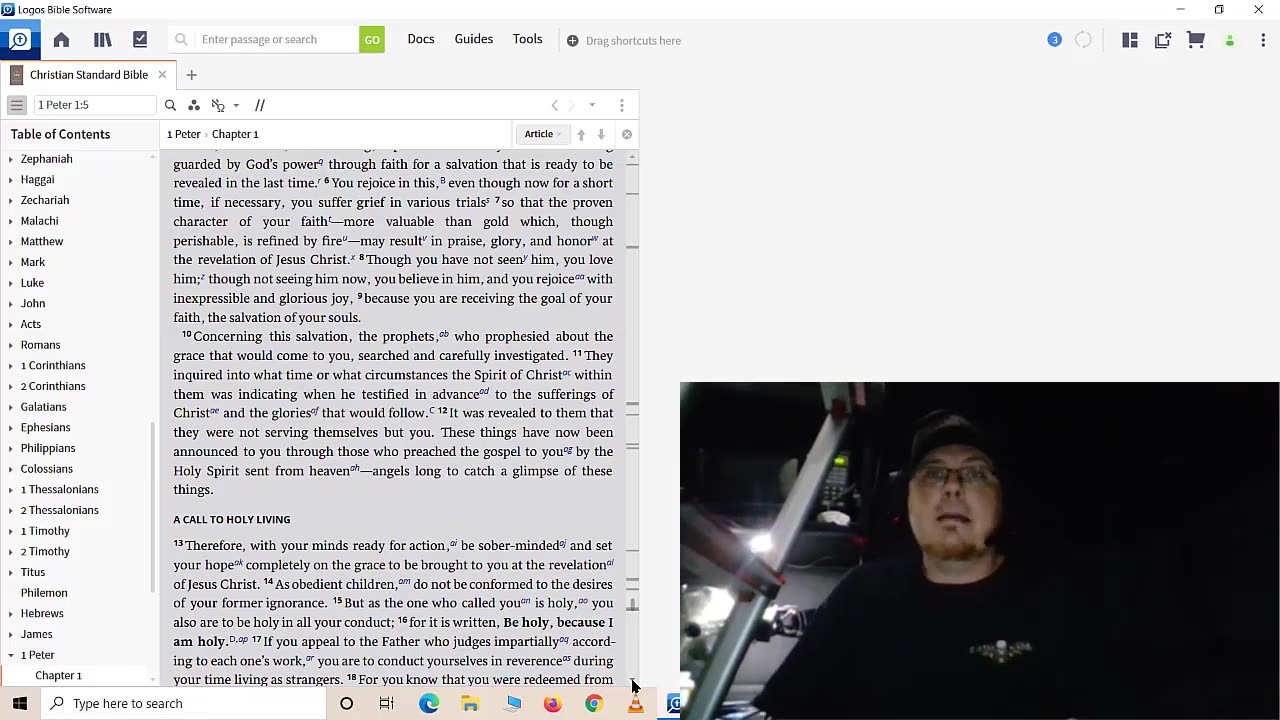Select the Christian Standard Bible tab
This screenshot has width=1280, height=720.
[x=89, y=75]
